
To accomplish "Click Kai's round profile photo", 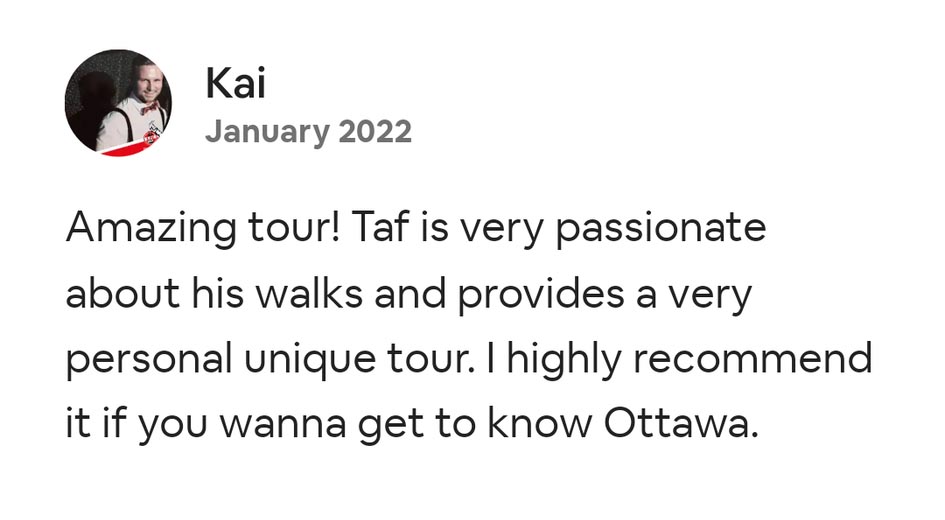I will tap(118, 102).
